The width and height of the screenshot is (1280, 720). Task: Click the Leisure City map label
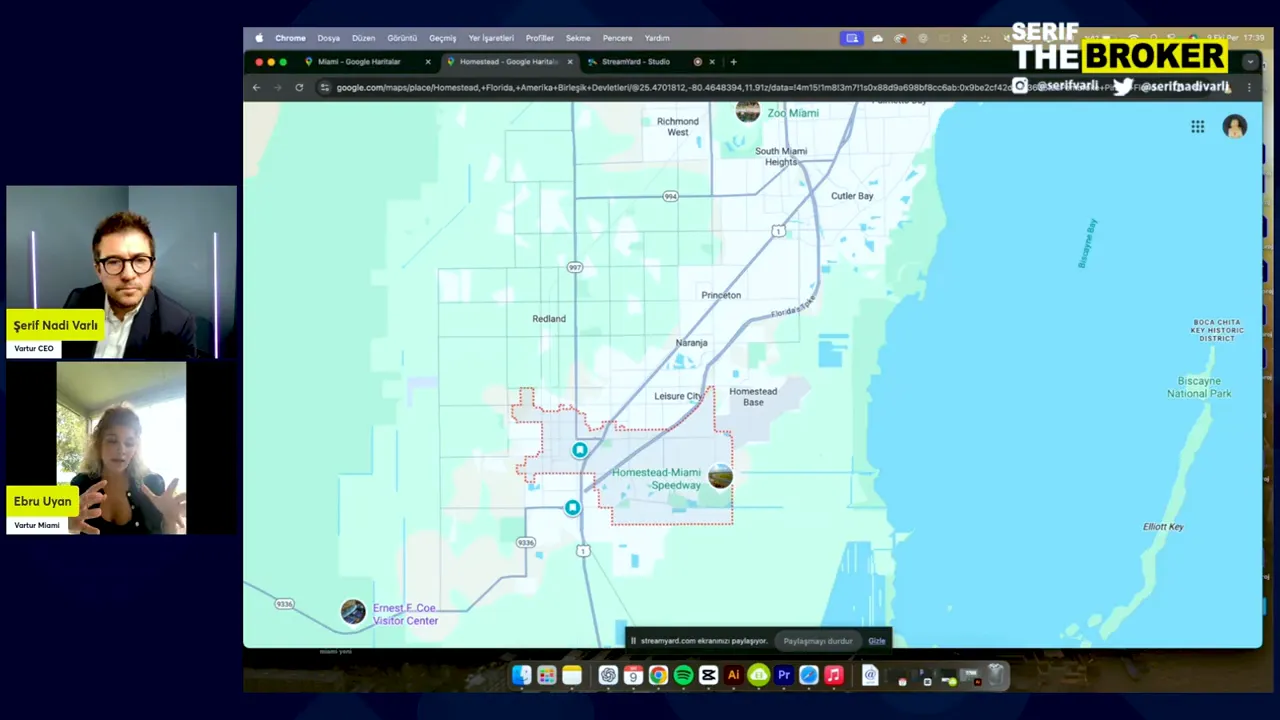(678, 396)
